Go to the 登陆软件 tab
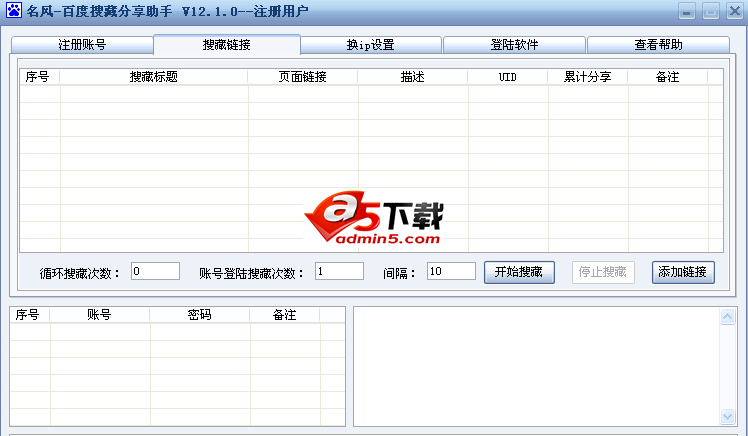748x436 pixels. (x=514, y=45)
